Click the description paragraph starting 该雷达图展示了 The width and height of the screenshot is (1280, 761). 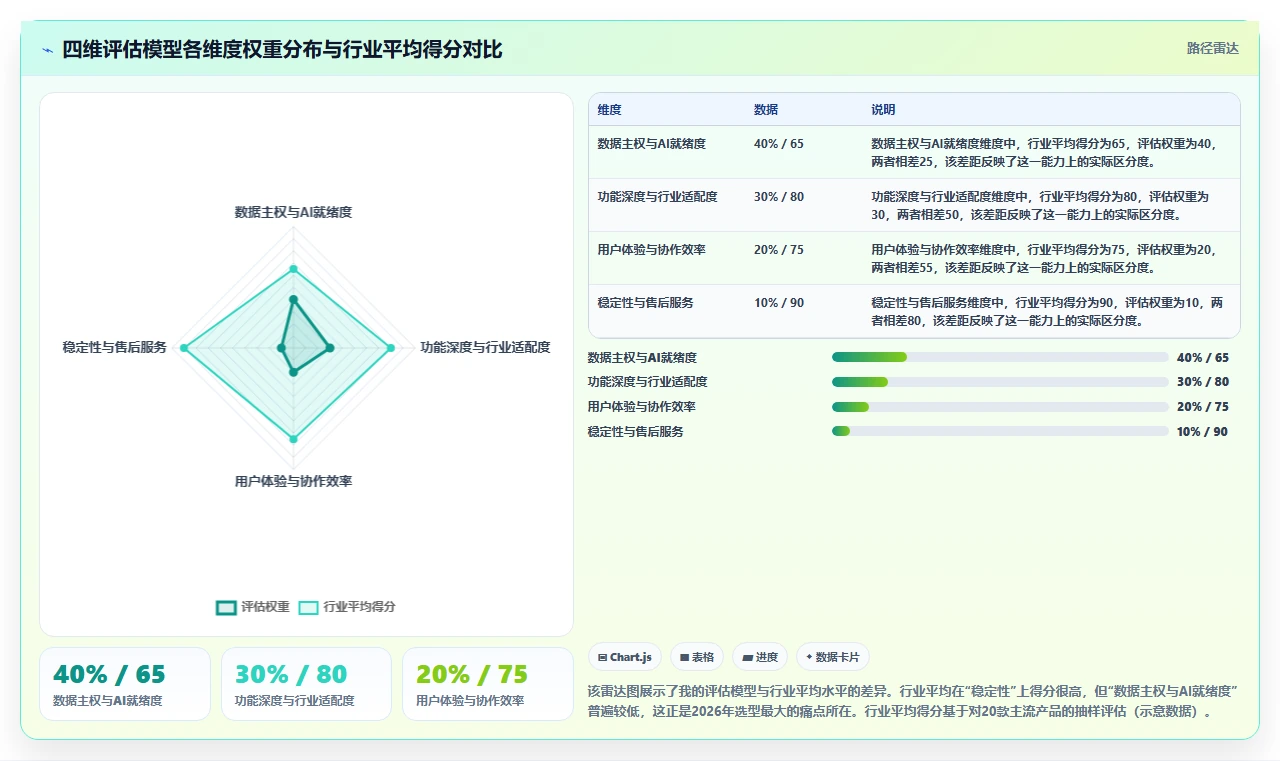tap(914, 701)
